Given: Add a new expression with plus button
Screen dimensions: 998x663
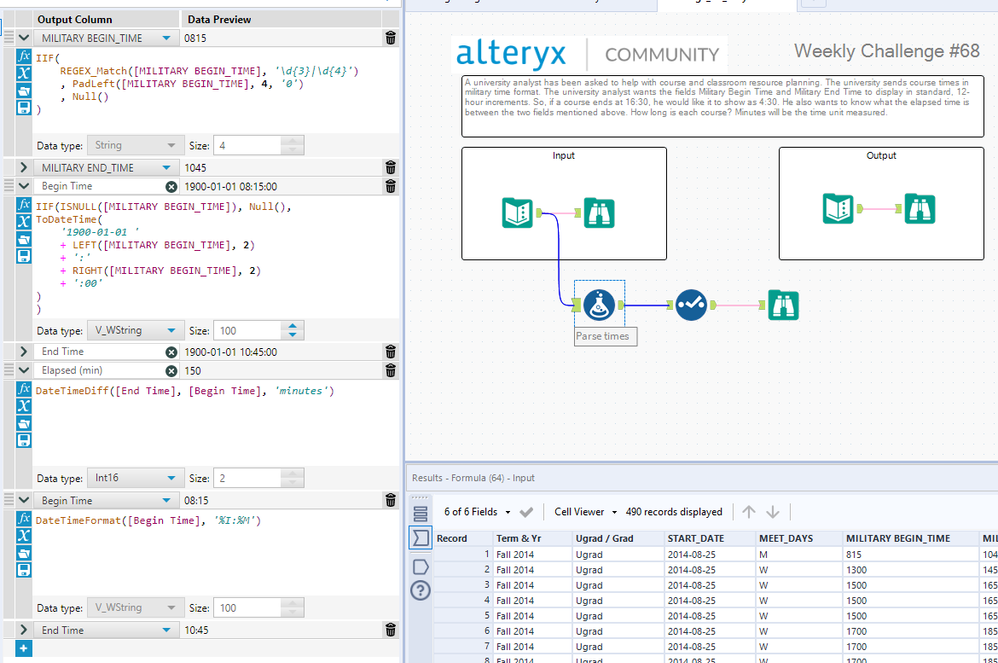Looking at the screenshot, I should pos(24,649).
